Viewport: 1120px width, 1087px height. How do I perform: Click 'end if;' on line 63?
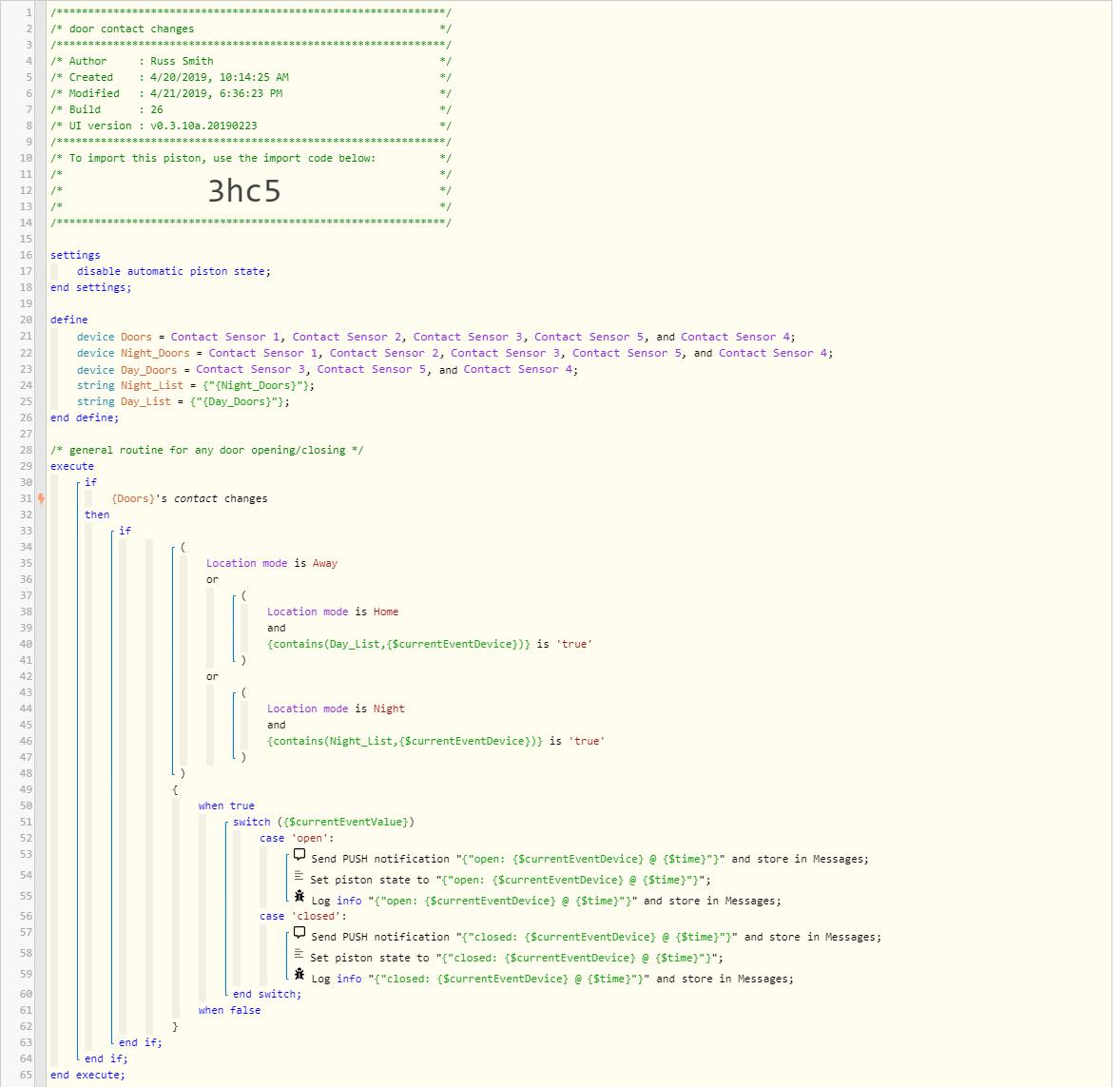point(141,1042)
